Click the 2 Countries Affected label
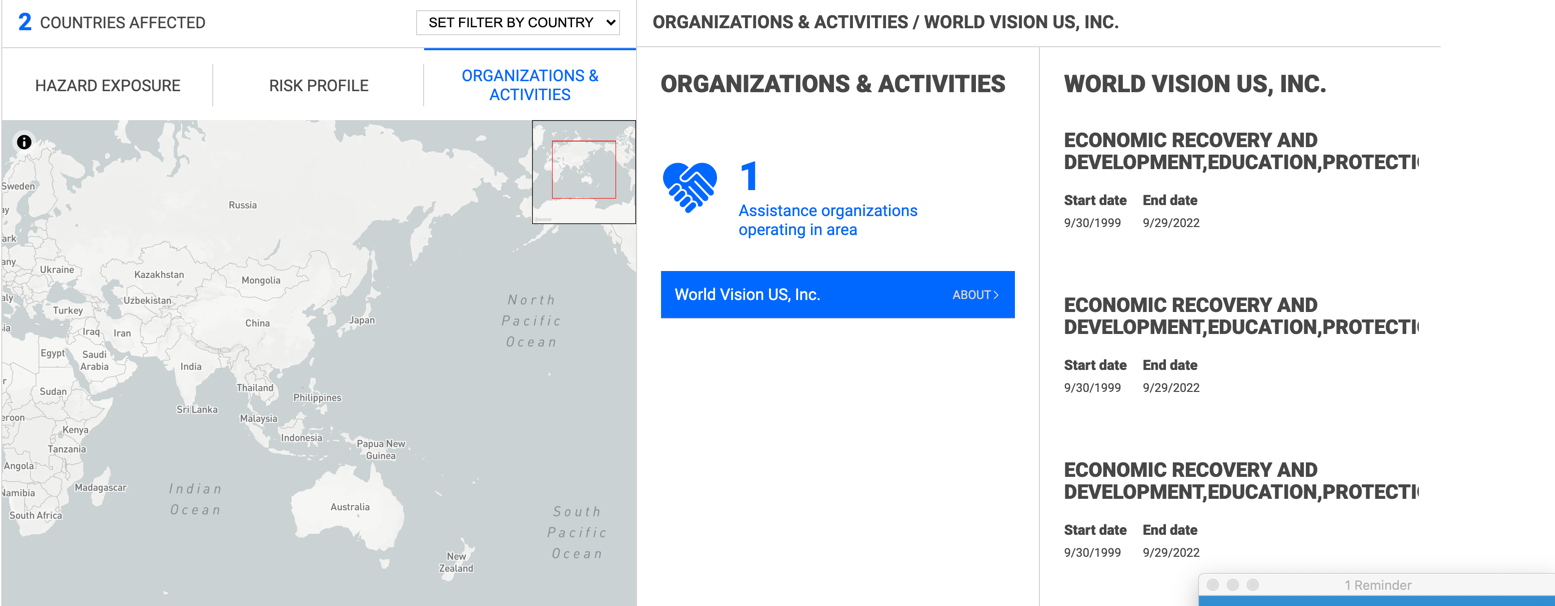 (x=112, y=22)
